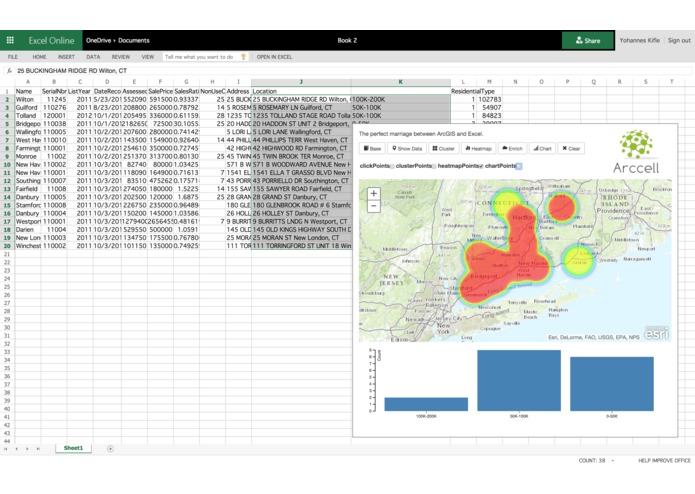Screen dimensions: 695x494
Task: Zoom out on the map
Action: (x=374, y=206)
